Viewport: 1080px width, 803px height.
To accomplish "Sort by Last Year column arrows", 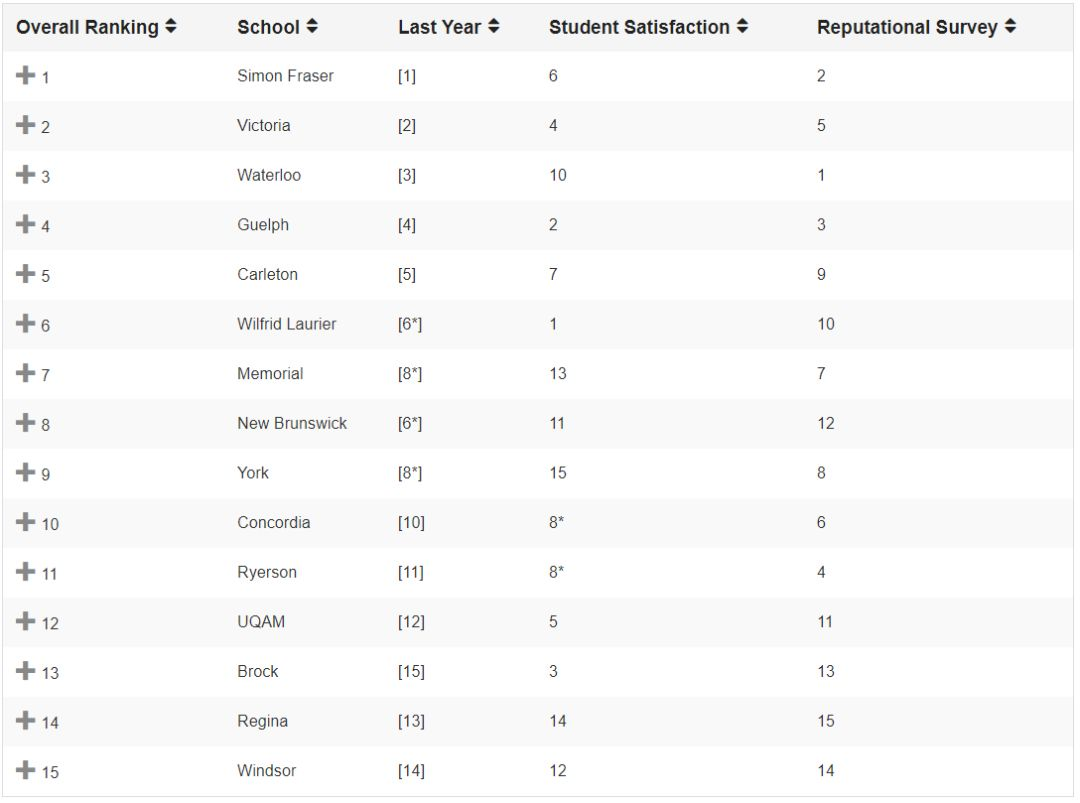I will pos(494,28).
